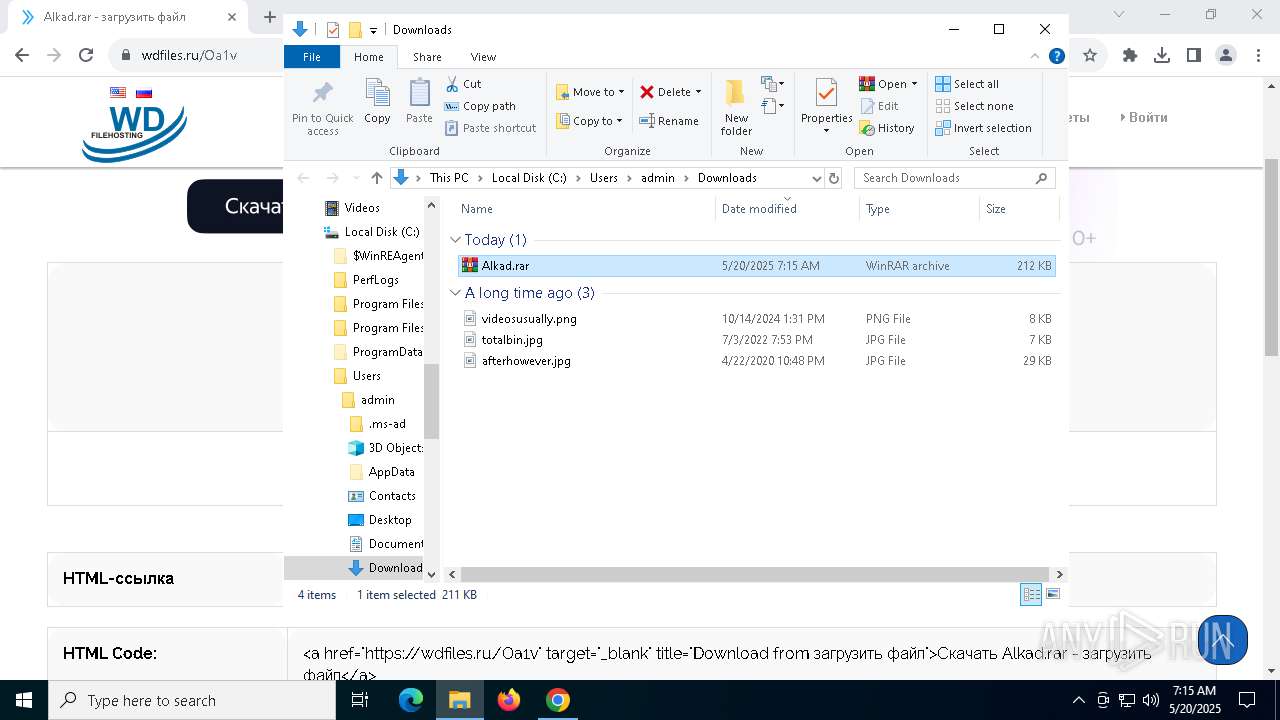The width and height of the screenshot is (1280, 720).
Task: Click Paste shortcut in ribbon
Action: click(x=490, y=128)
